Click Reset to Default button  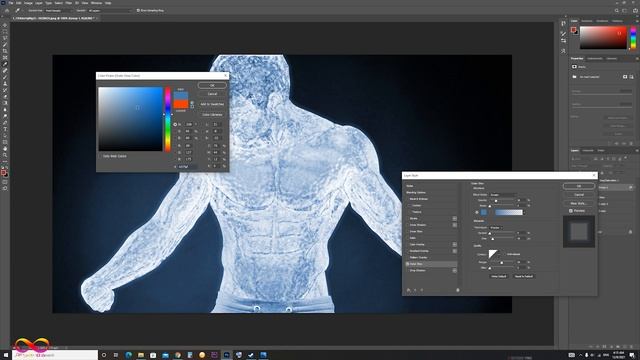coord(524,276)
